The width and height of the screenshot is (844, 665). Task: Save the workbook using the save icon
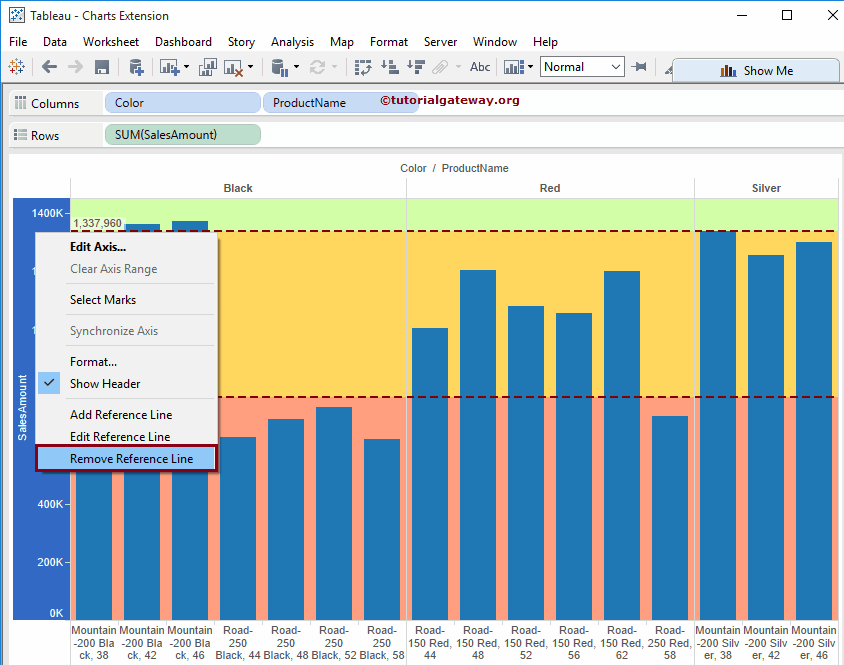click(101, 67)
